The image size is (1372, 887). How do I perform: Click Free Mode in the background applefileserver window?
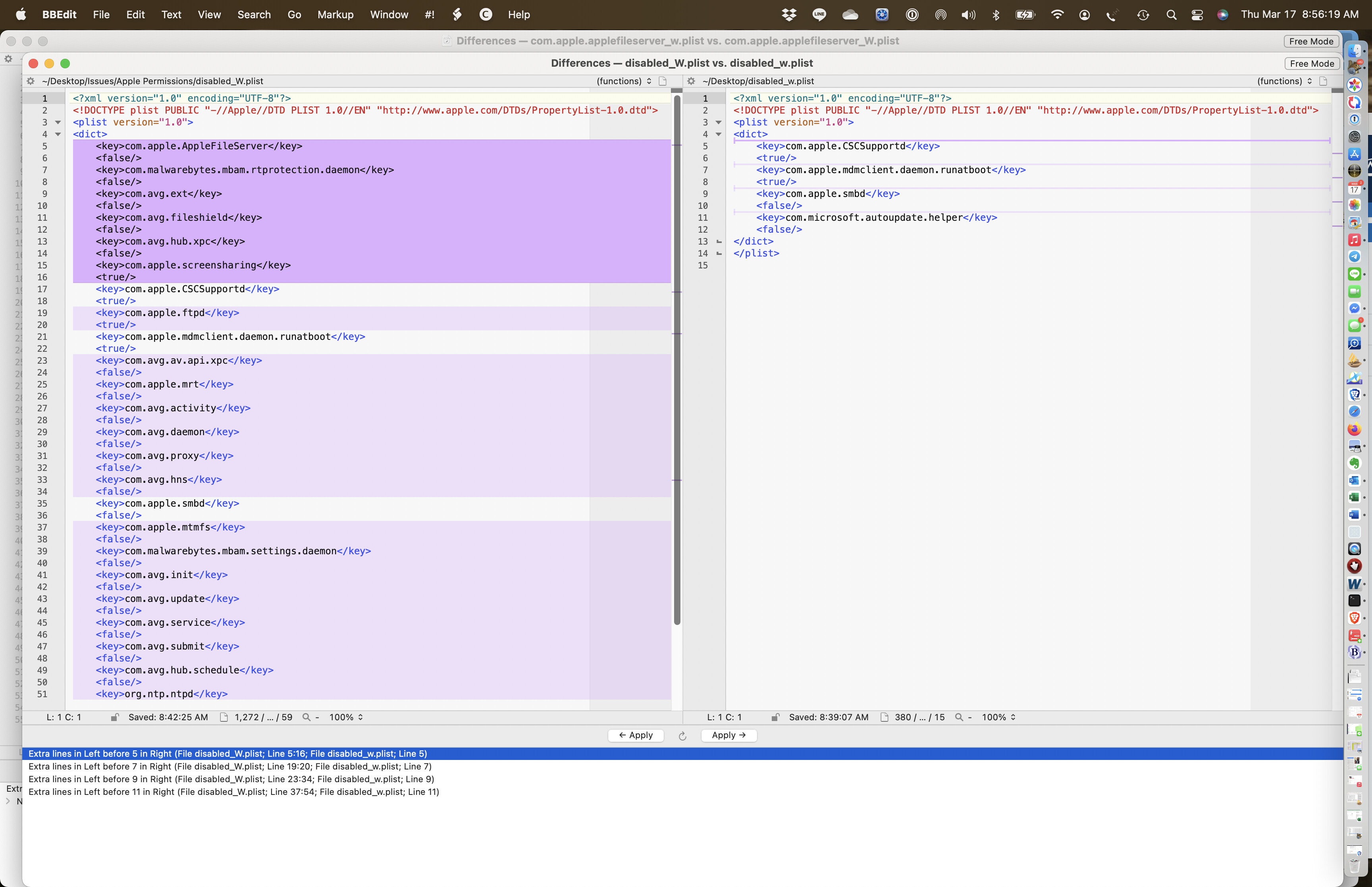pos(1311,41)
